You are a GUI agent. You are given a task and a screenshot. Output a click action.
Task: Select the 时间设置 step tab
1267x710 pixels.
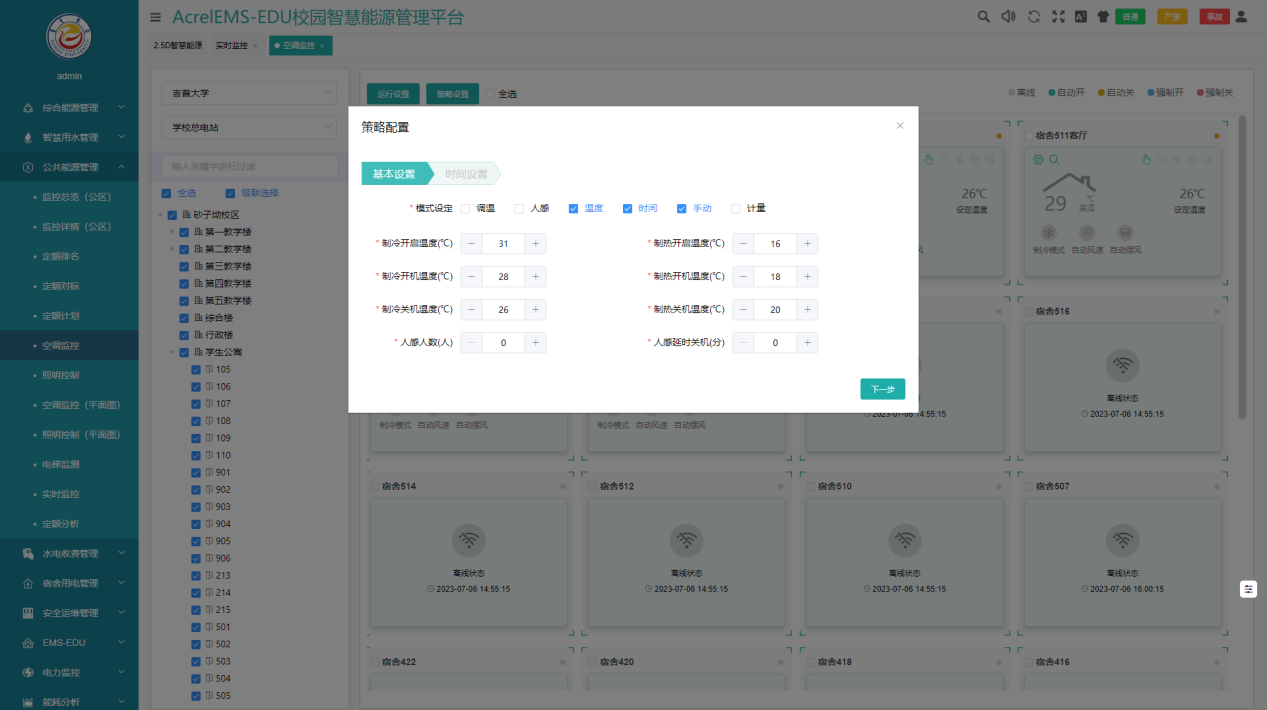466,174
